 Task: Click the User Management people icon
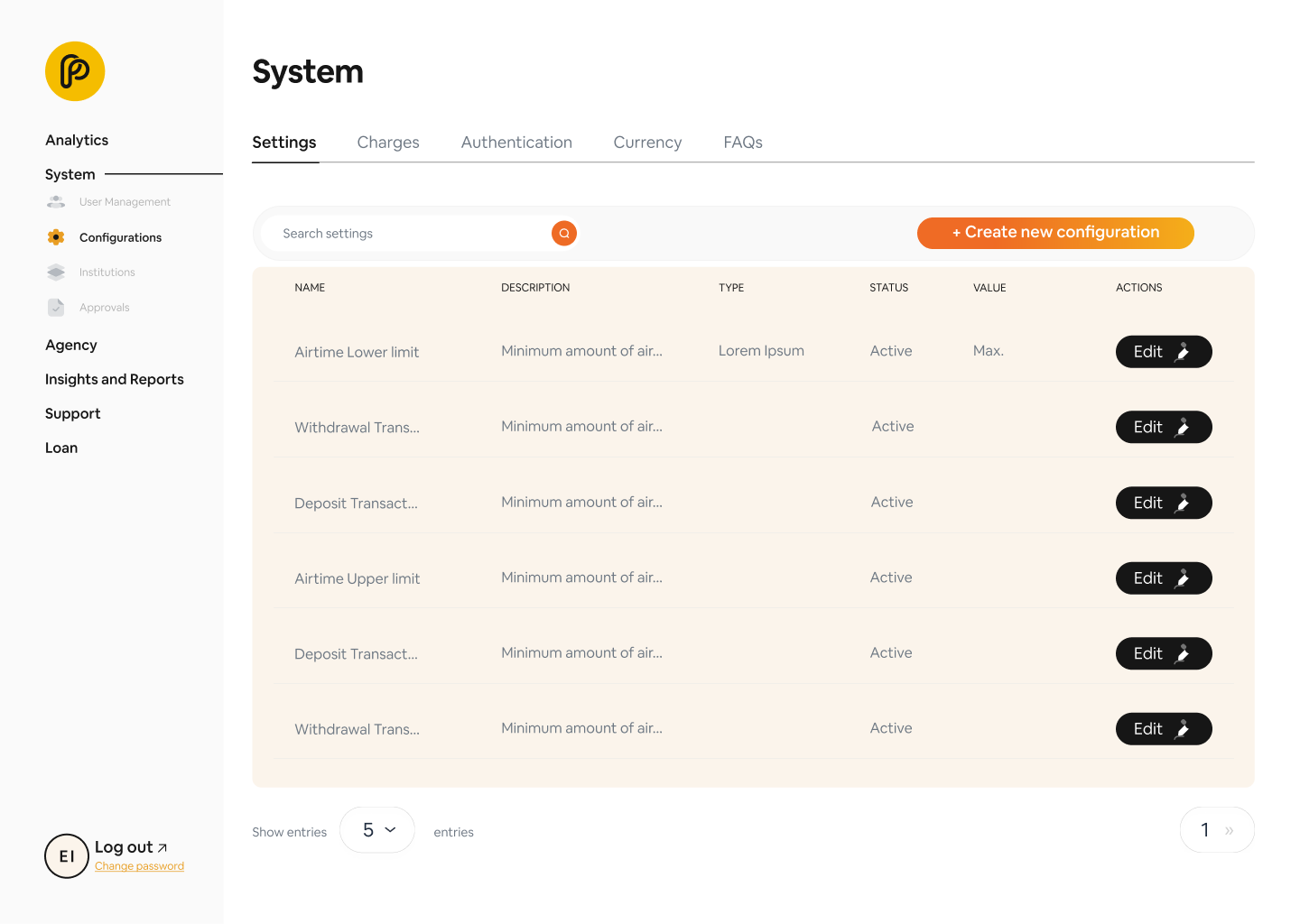tap(56, 202)
